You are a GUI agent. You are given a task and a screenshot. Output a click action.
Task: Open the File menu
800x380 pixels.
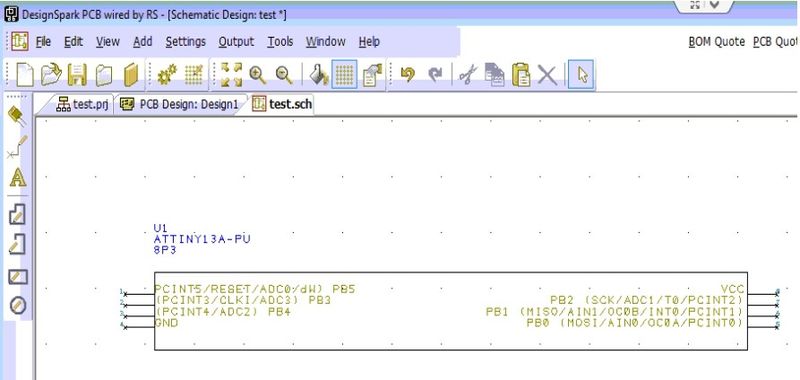(43, 42)
